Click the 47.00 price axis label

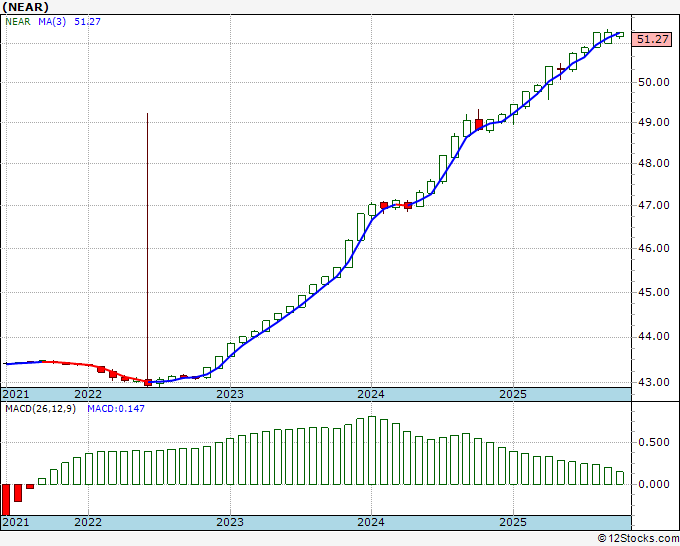(654, 206)
